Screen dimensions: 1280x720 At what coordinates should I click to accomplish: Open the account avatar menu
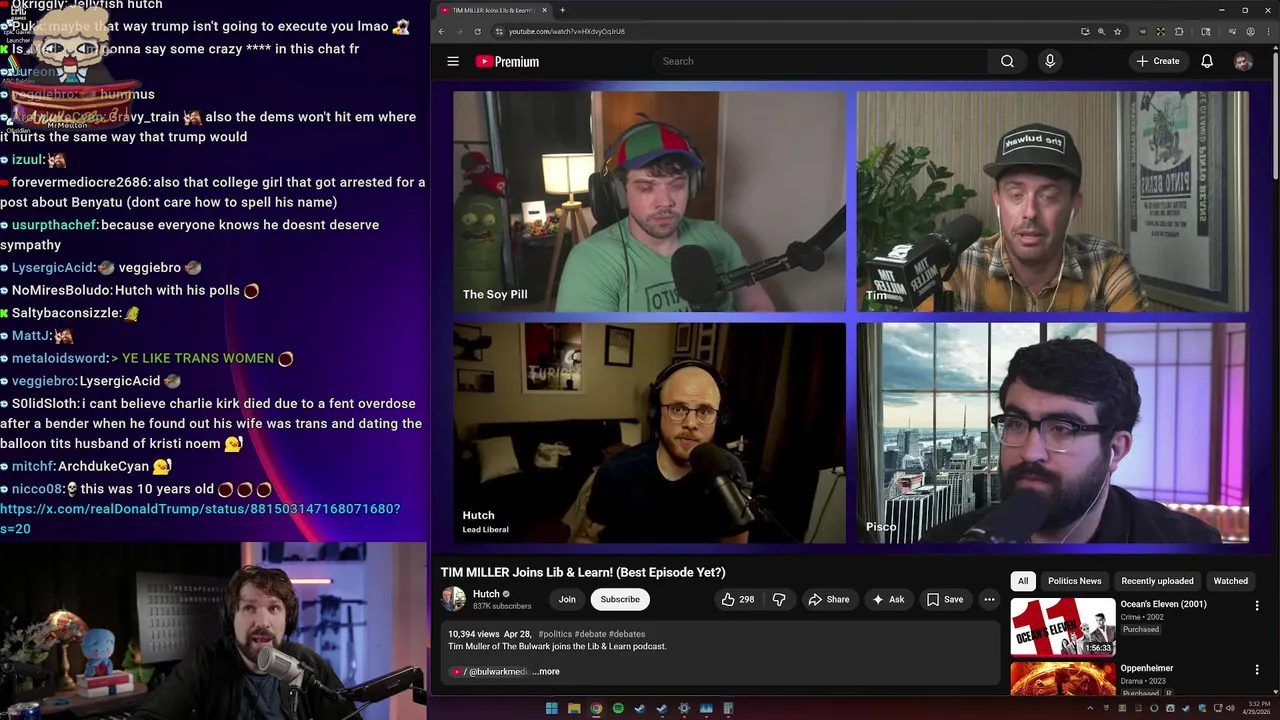click(x=1243, y=61)
